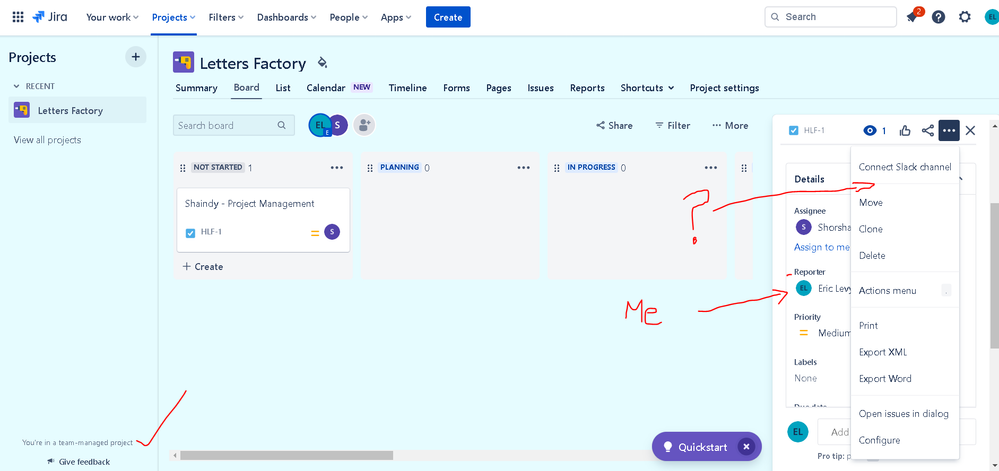Open NOT STARTED column more actions
This screenshot has height=471, width=999.
(337, 168)
